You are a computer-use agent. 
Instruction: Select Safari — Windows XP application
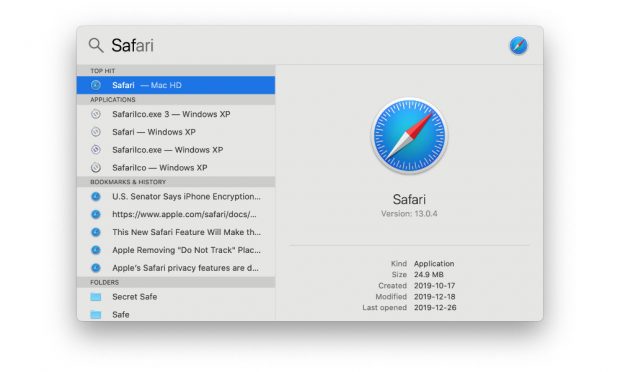176,132
